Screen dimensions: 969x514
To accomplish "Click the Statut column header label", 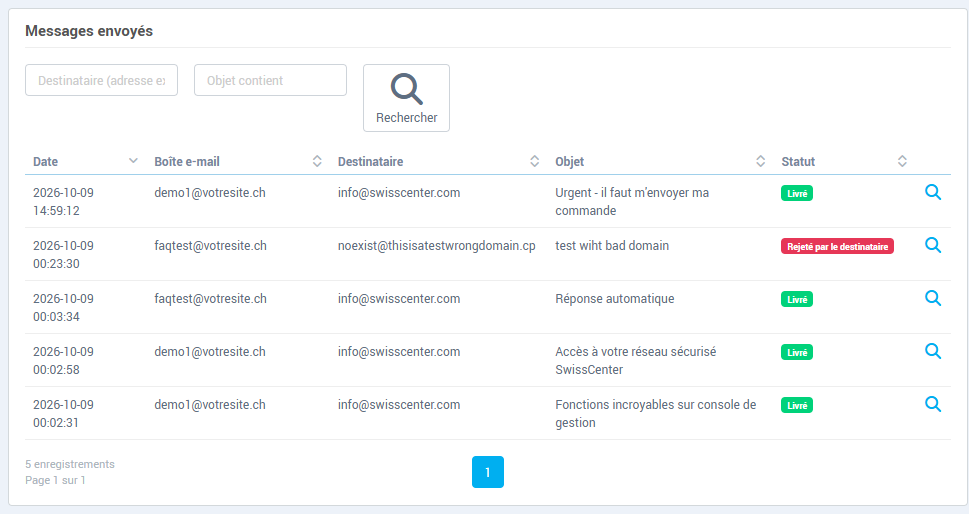I will pos(798,162).
